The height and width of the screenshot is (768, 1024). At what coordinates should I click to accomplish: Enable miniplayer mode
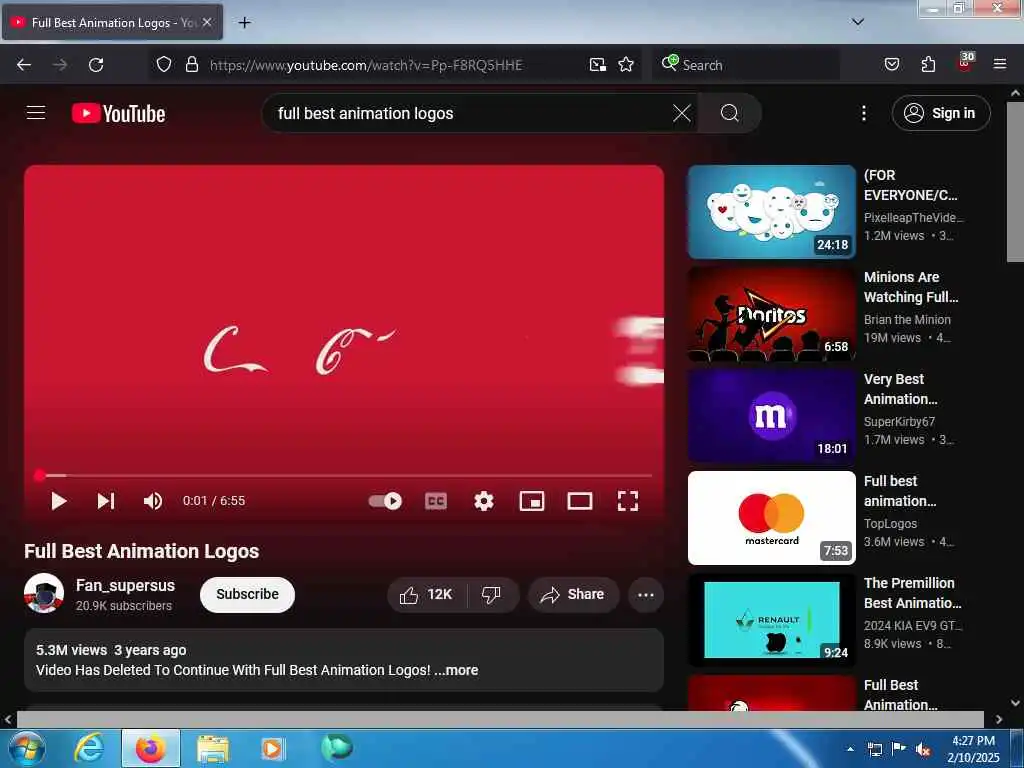coord(532,501)
